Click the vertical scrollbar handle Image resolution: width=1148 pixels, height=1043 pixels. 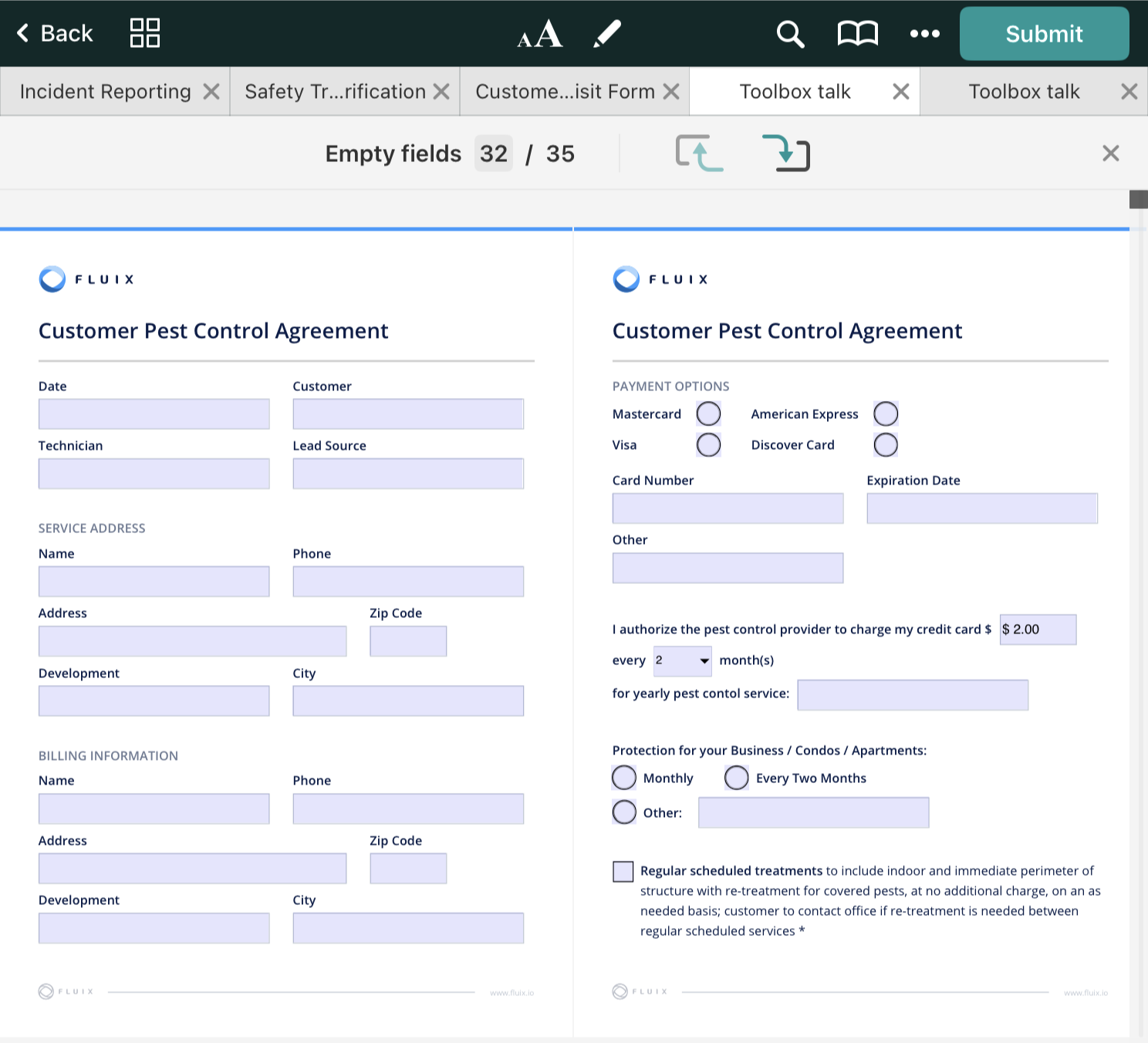1138,199
